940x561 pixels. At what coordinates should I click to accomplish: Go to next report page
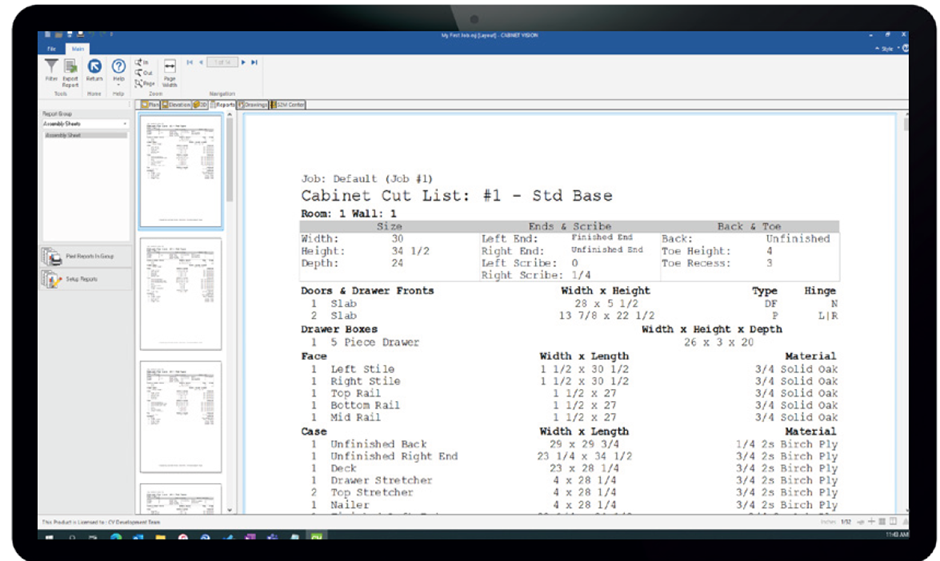click(243, 62)
